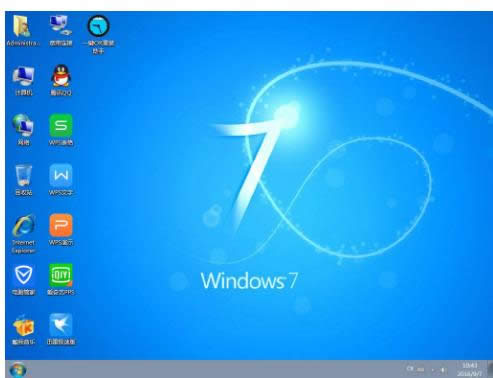Launch iQIYI PPS video icon
This screenshot has width=493, height=378.
[x=61, y=280]
